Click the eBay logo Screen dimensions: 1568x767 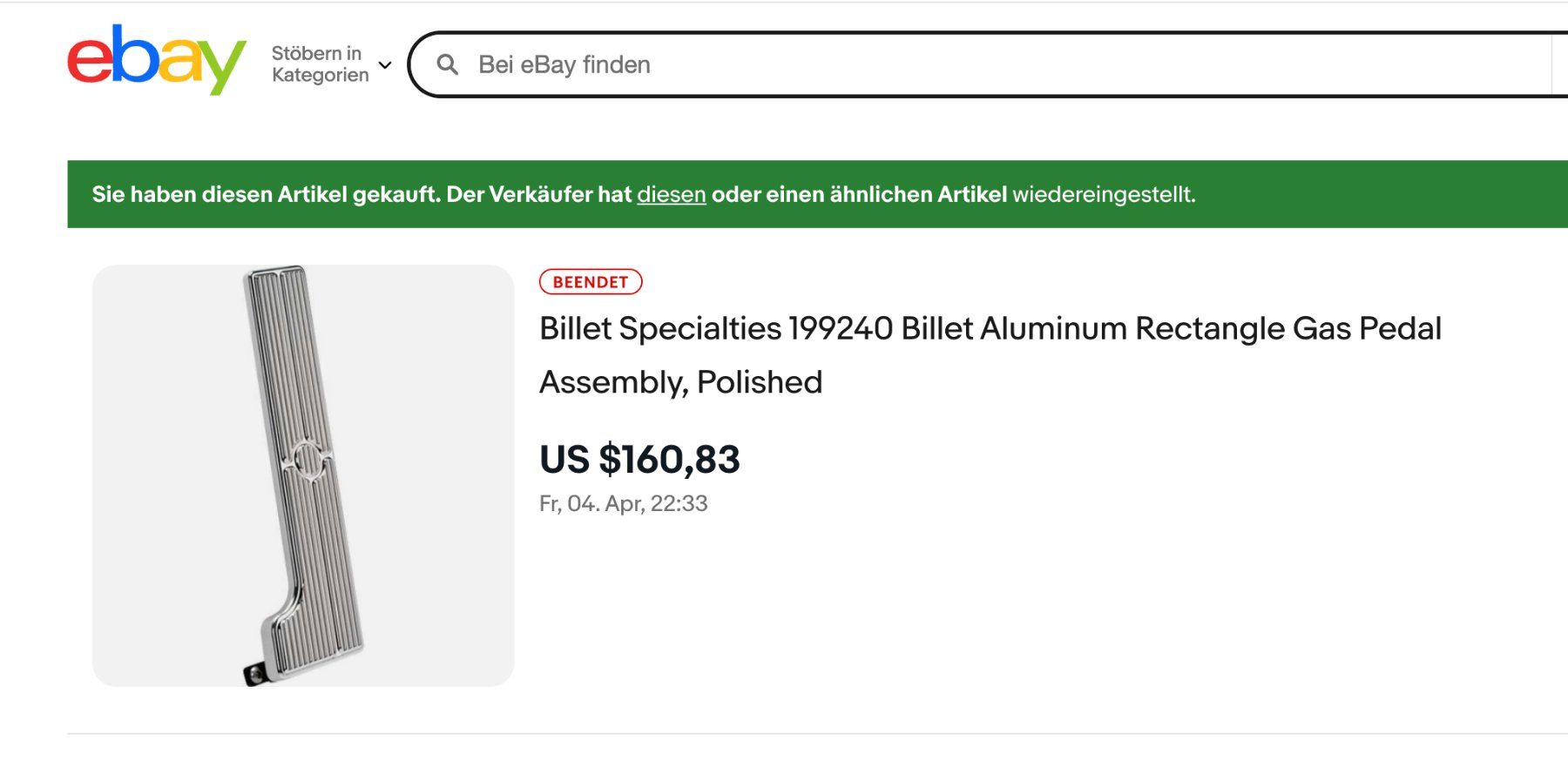pyautogui.click(x=157, y=59)
